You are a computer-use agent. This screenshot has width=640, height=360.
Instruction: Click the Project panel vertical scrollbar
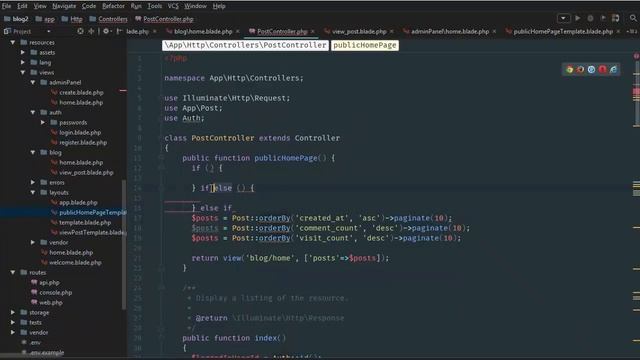(x=124, y=244)
